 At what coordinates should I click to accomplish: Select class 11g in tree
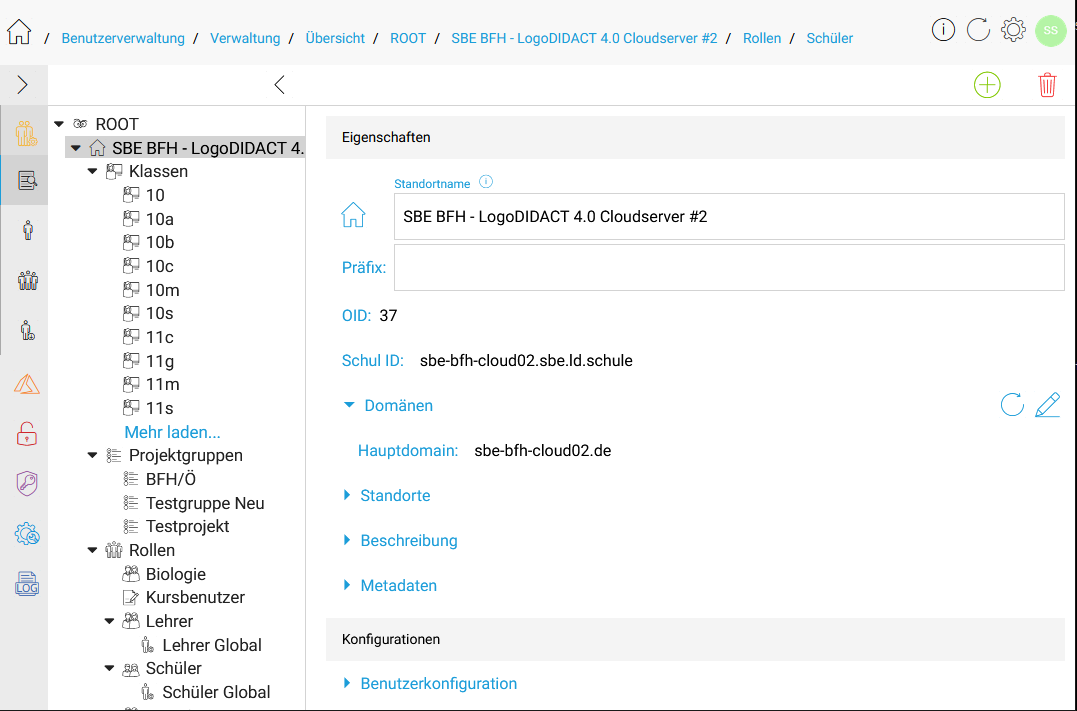(x=159, y=361)
